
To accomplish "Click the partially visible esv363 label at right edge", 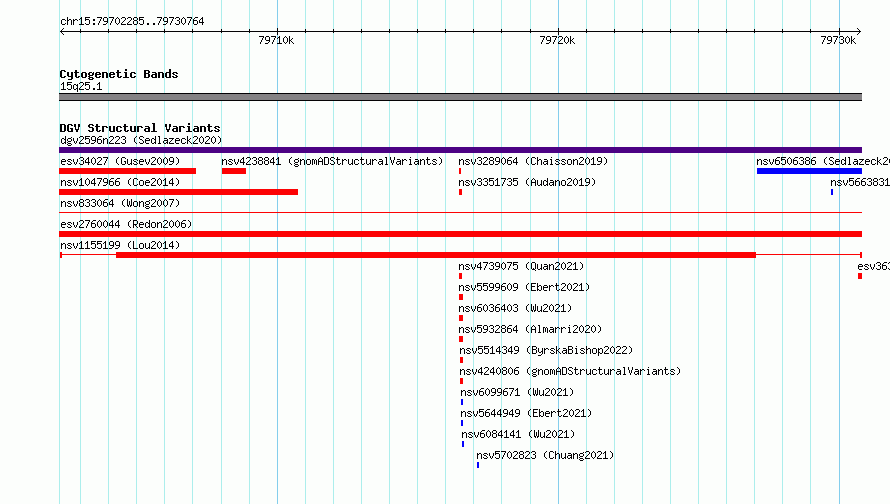I will pyautogui.click(x=874, y=266).
